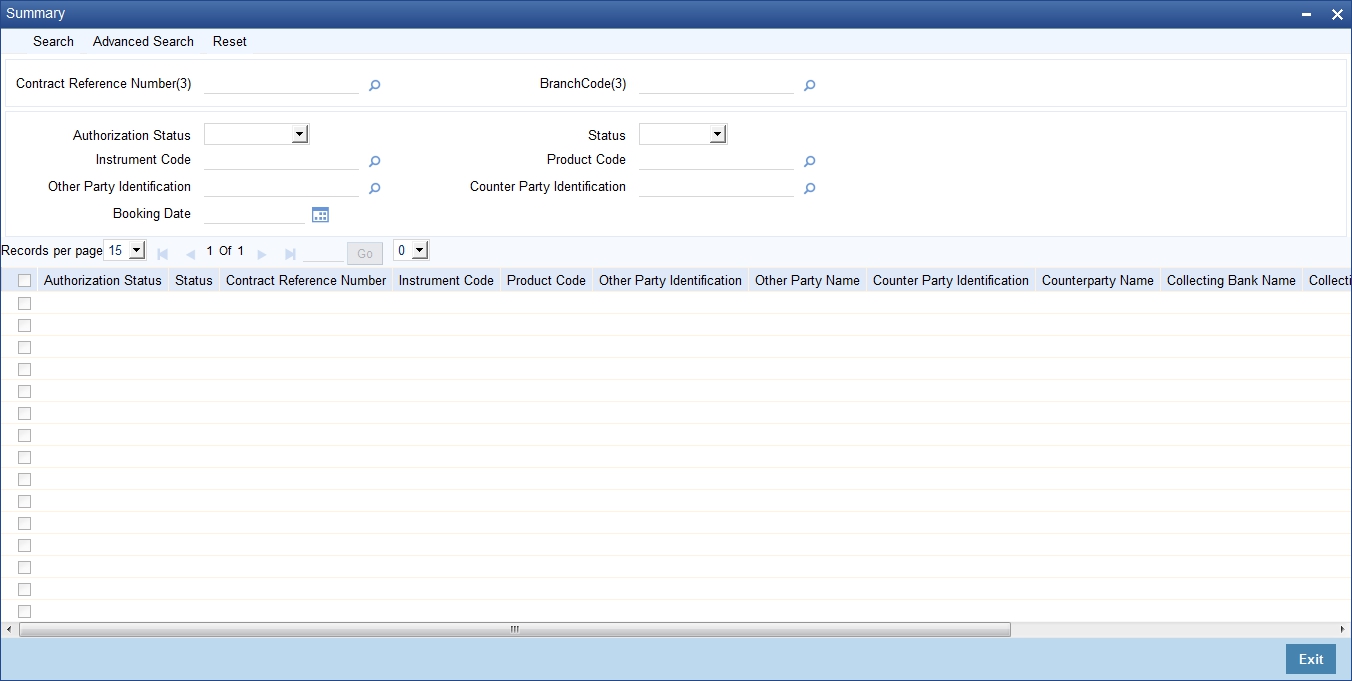
Task: Close the Summary window
Action: point(1337,14)
